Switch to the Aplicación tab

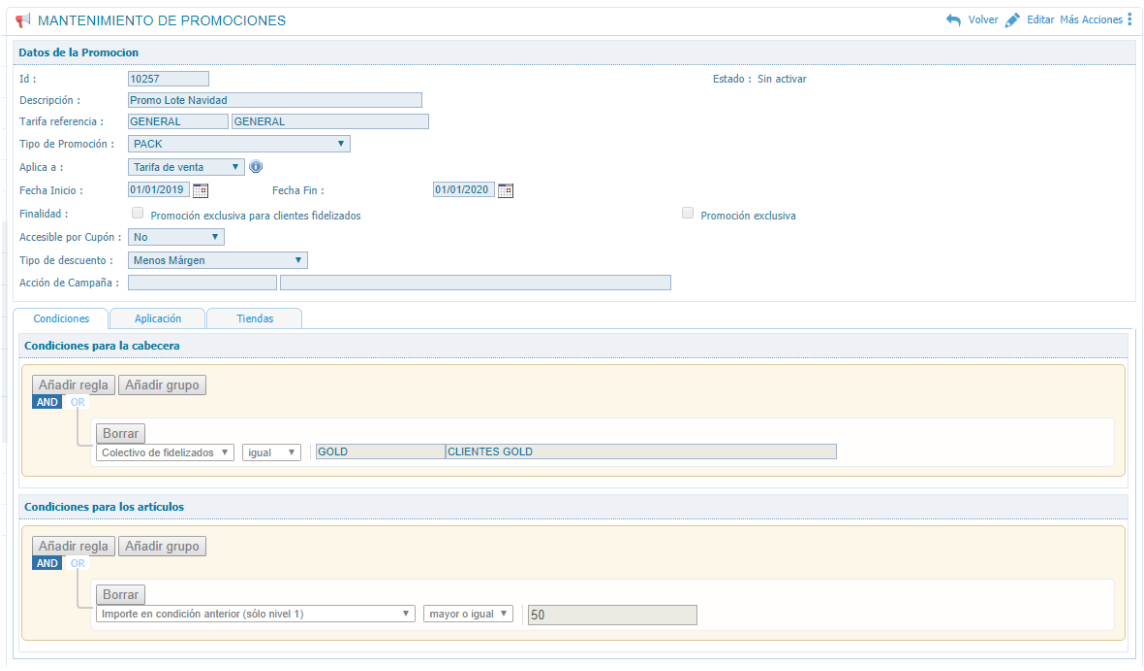[x=158, y=318]
